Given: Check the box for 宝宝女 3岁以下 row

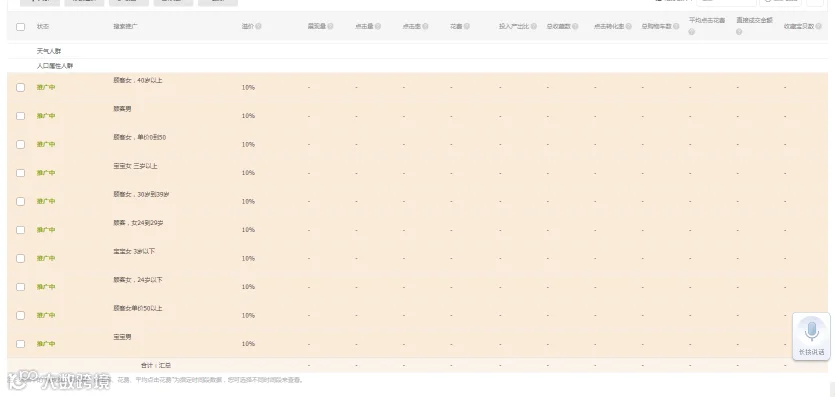Looking at the screenshot, I should pos(20,258).
